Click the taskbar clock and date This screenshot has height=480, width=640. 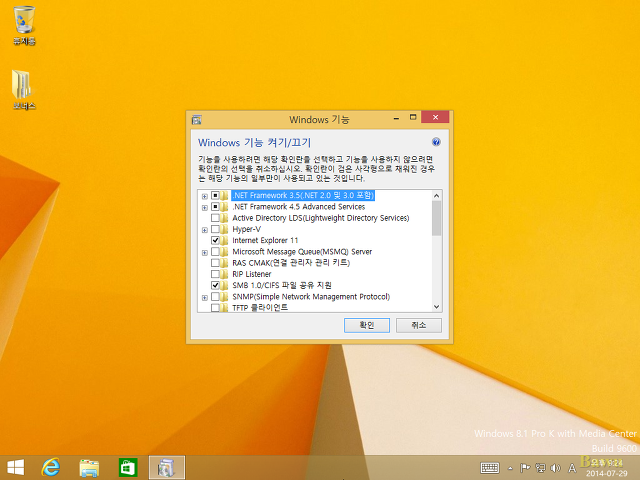[x=607, y=468]
